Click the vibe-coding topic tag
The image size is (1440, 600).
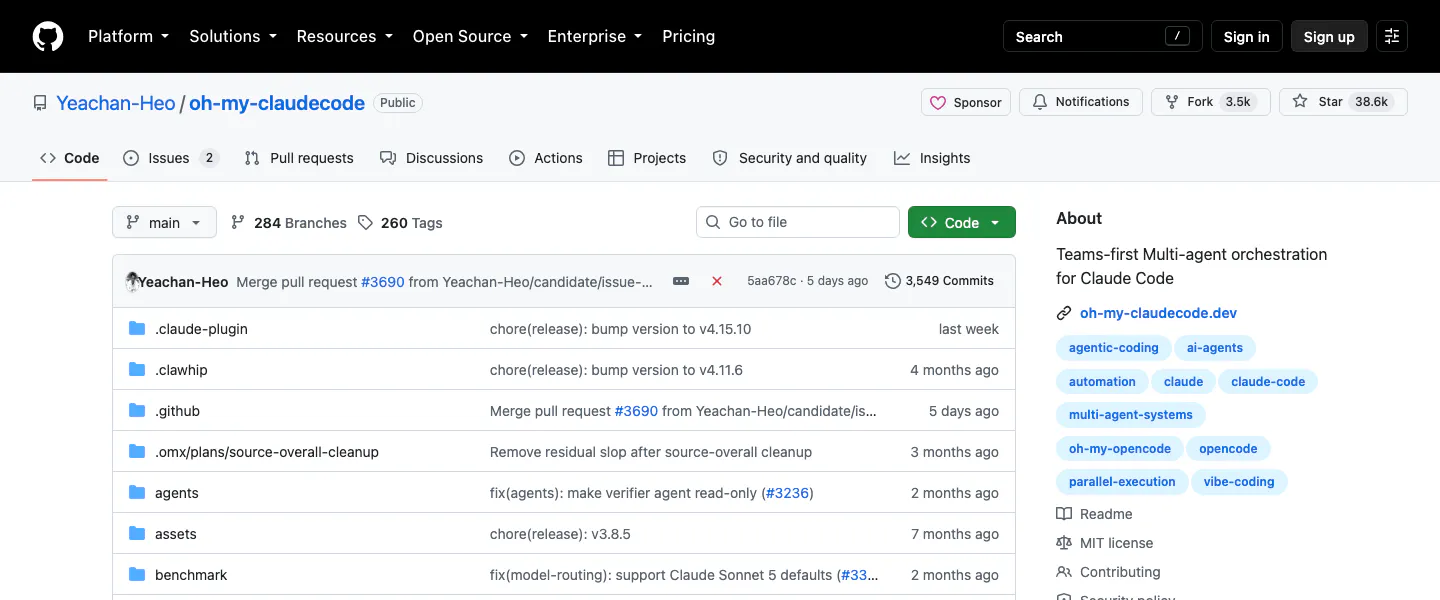[1239, 481]
